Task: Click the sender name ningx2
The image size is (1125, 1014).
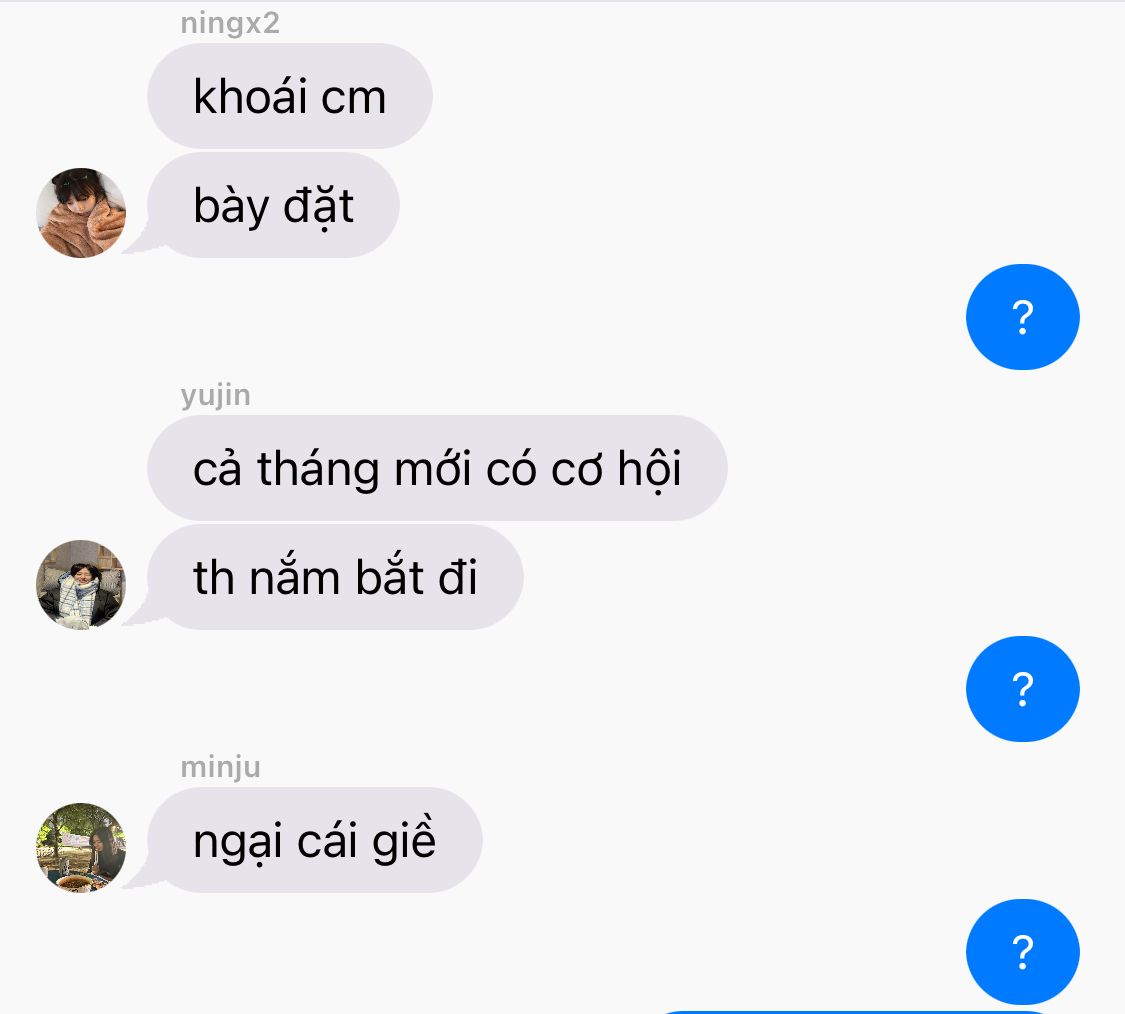Action: 230,24
